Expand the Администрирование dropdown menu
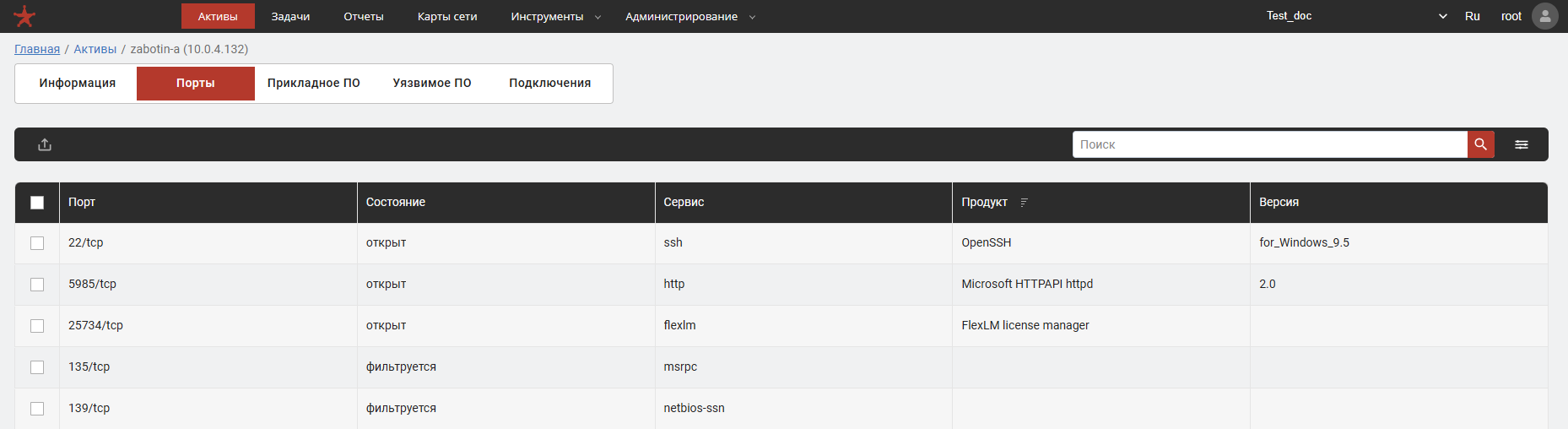Image resolution: width=1568 pixels, height=429 pixels. (x=689, y=17)
